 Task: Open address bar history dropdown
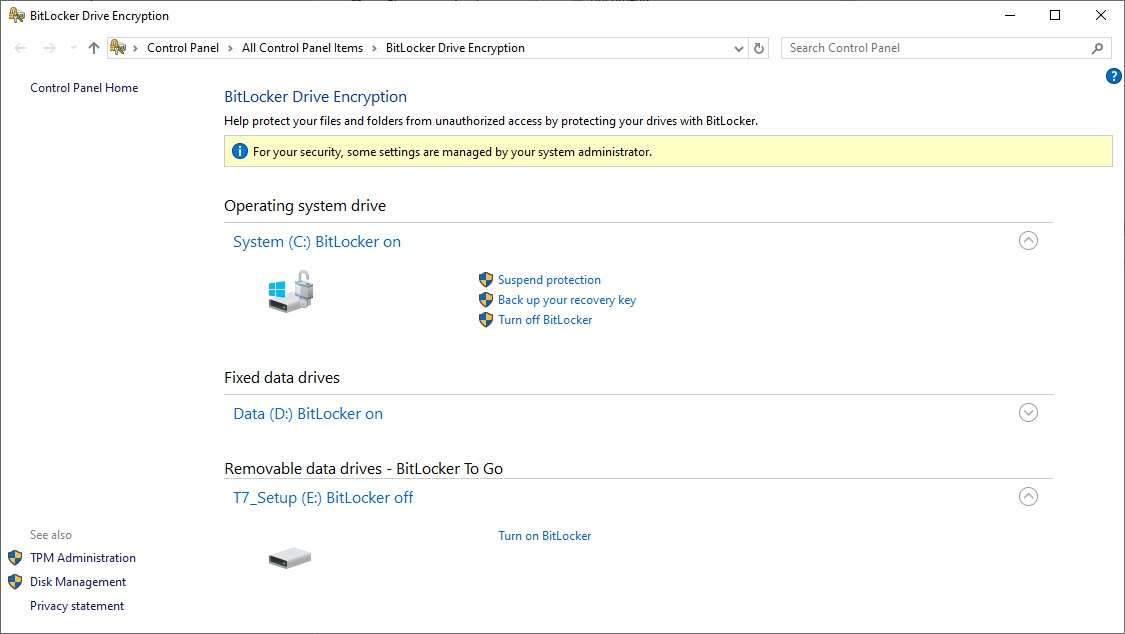[x=738, y=49]
